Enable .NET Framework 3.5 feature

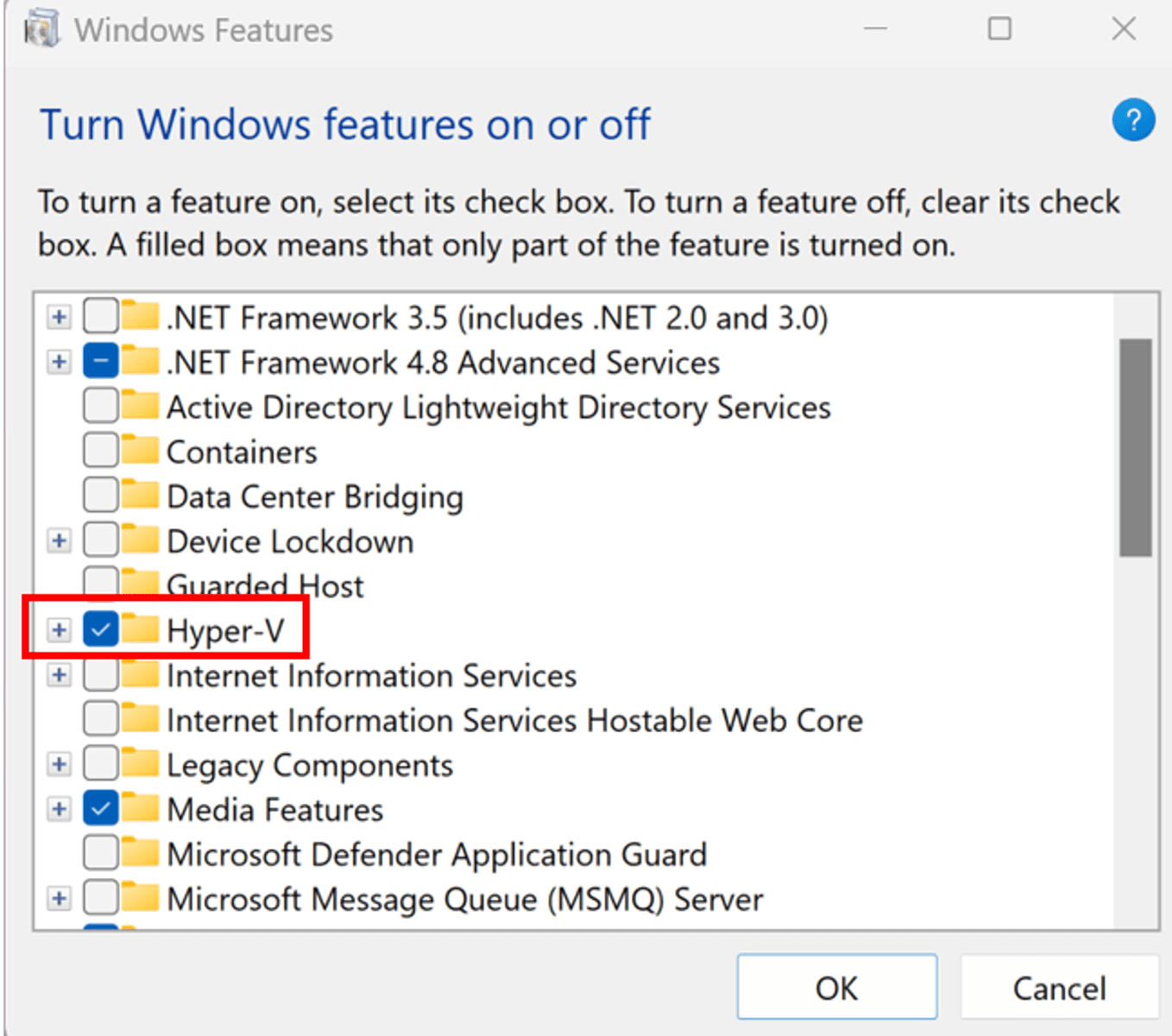(x=100, y=316)
